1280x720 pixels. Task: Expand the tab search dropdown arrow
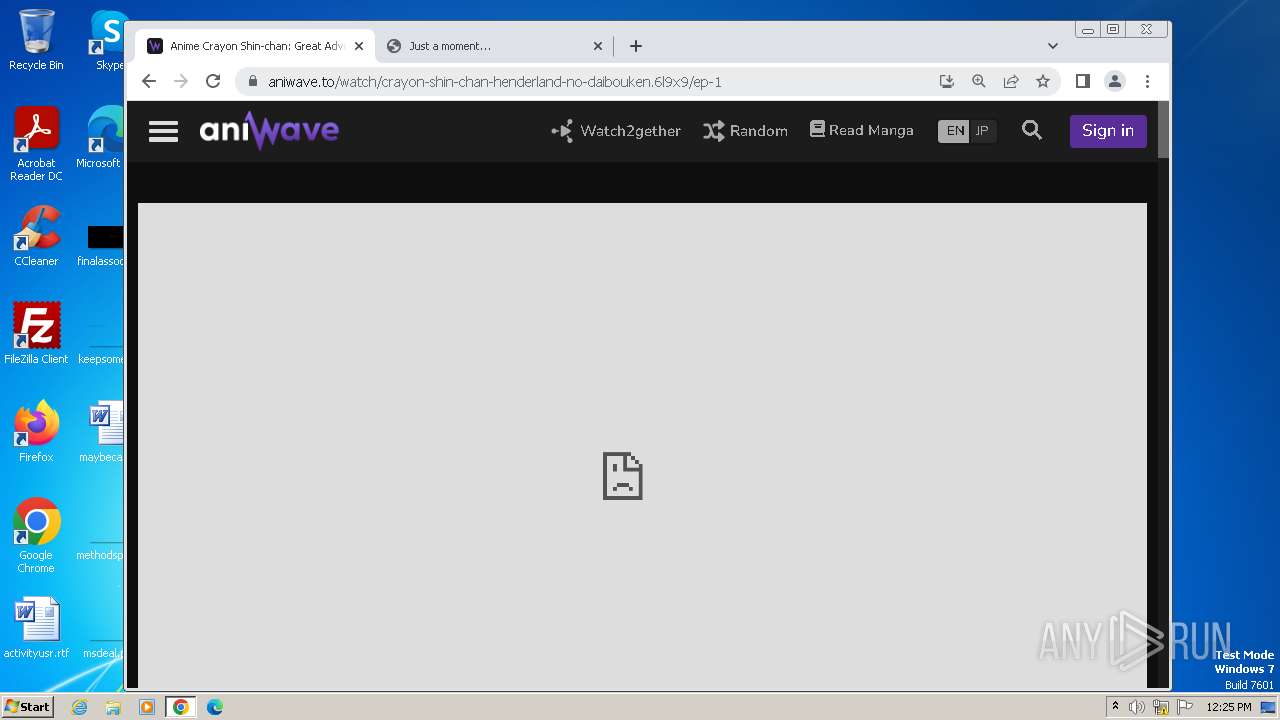(x=1053, y=46)
